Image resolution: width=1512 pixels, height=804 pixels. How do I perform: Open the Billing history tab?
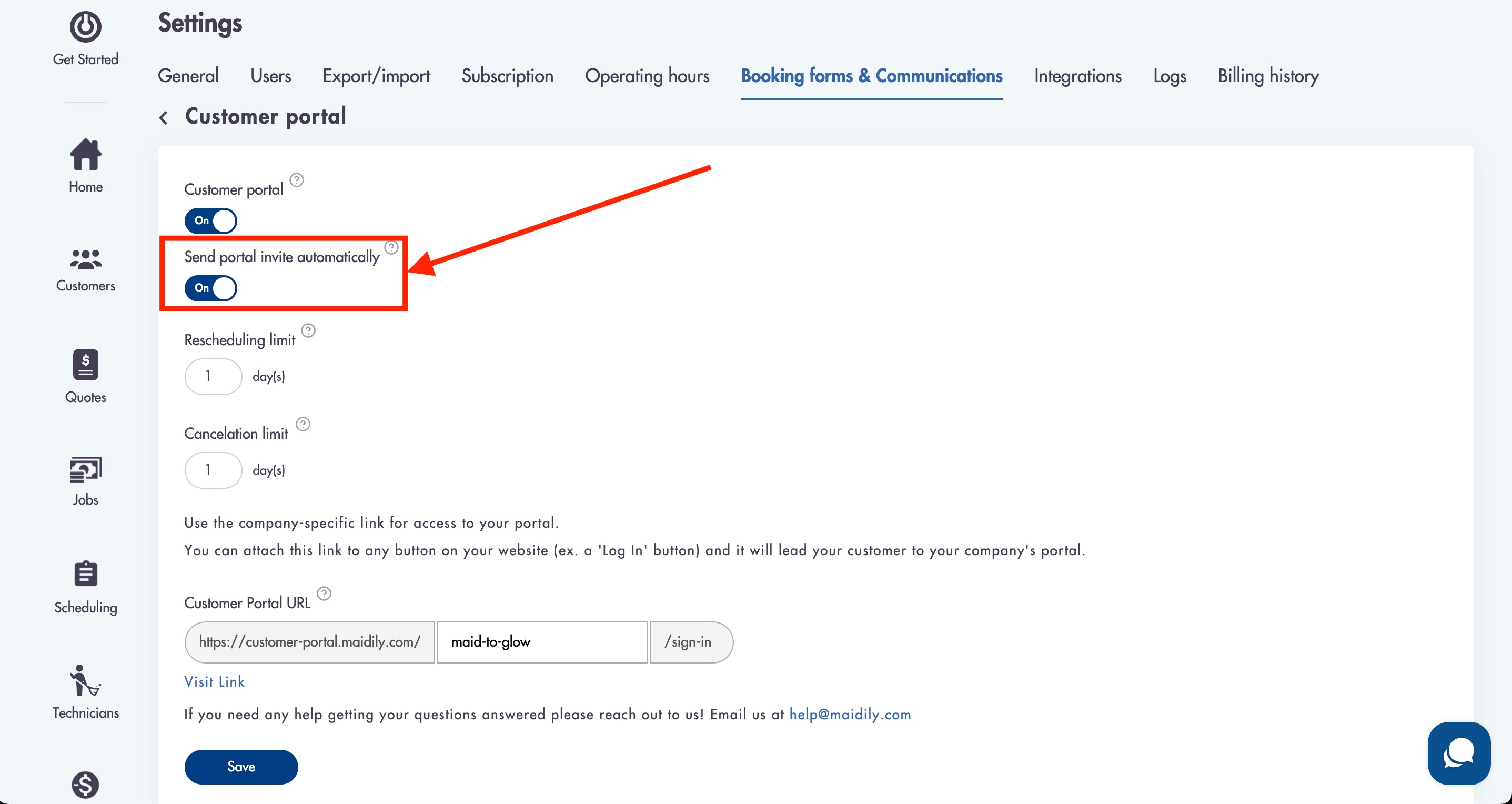tap(1268, 76)
